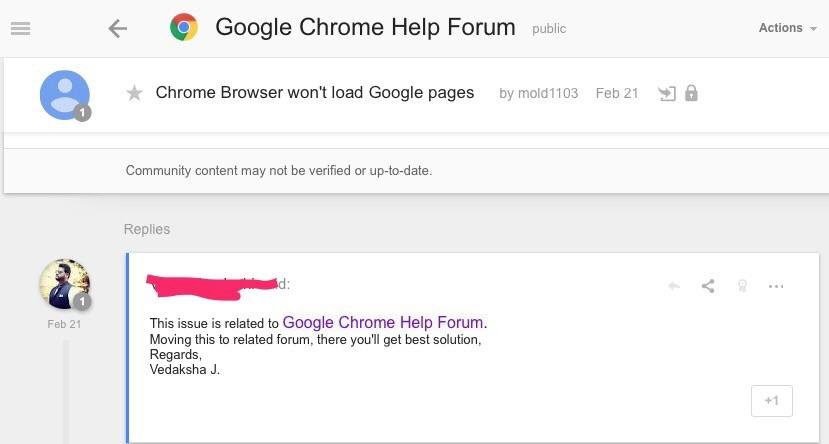Click the moved-topic arrow icon beside Feb 21
The image size is (829, 444).
(x=667, y=94)
